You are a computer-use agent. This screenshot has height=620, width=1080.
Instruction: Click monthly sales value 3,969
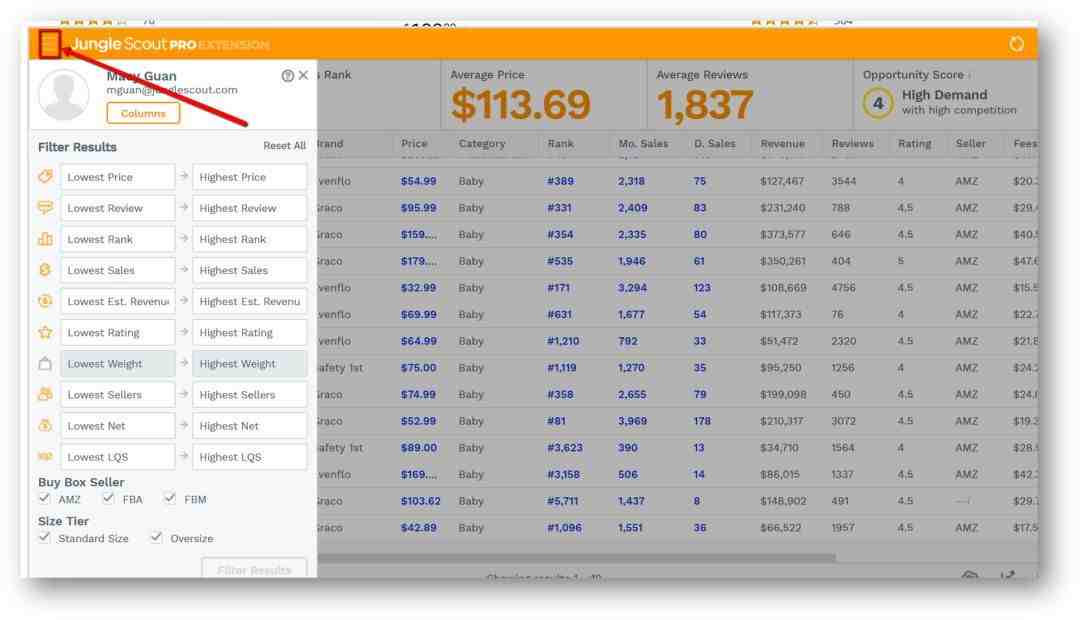point(632,421)
